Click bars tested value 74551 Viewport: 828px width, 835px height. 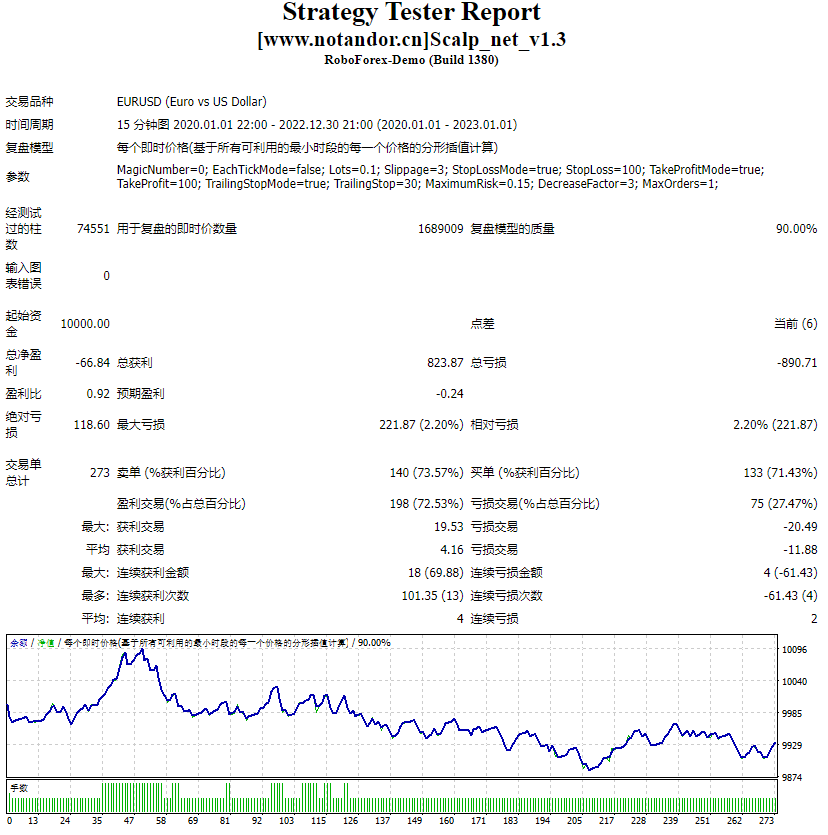tap(93, 228)
